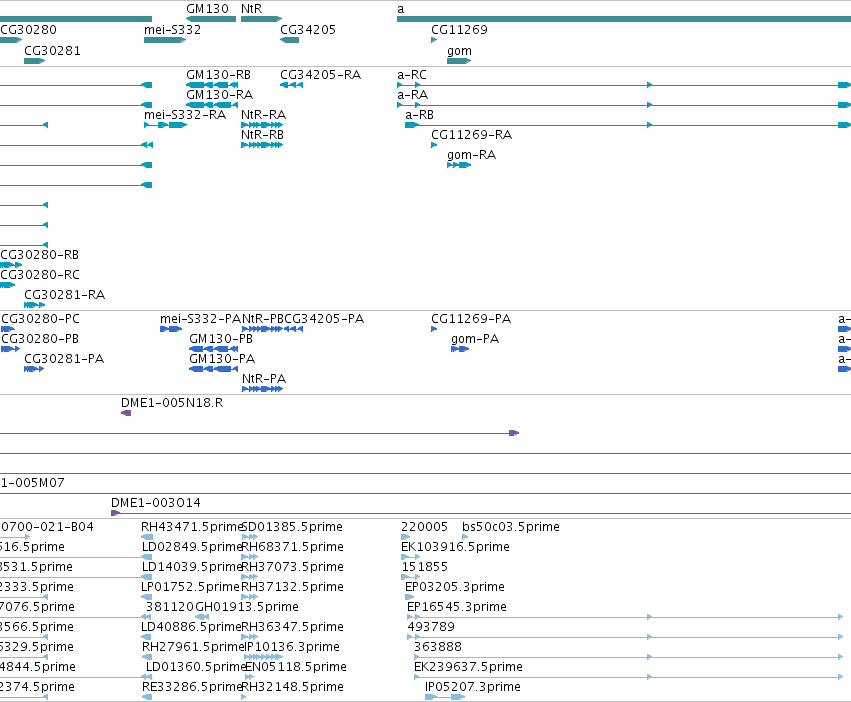
Task: Select the 151855 EST label
Action: point(424,567)
